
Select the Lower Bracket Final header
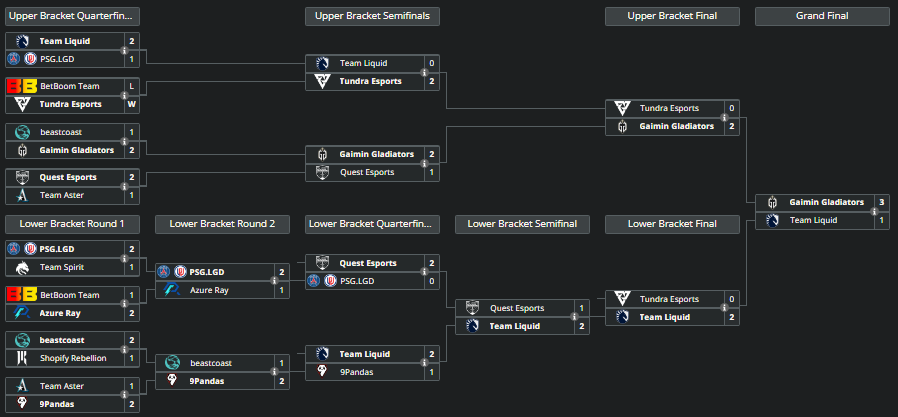(672, 224)
